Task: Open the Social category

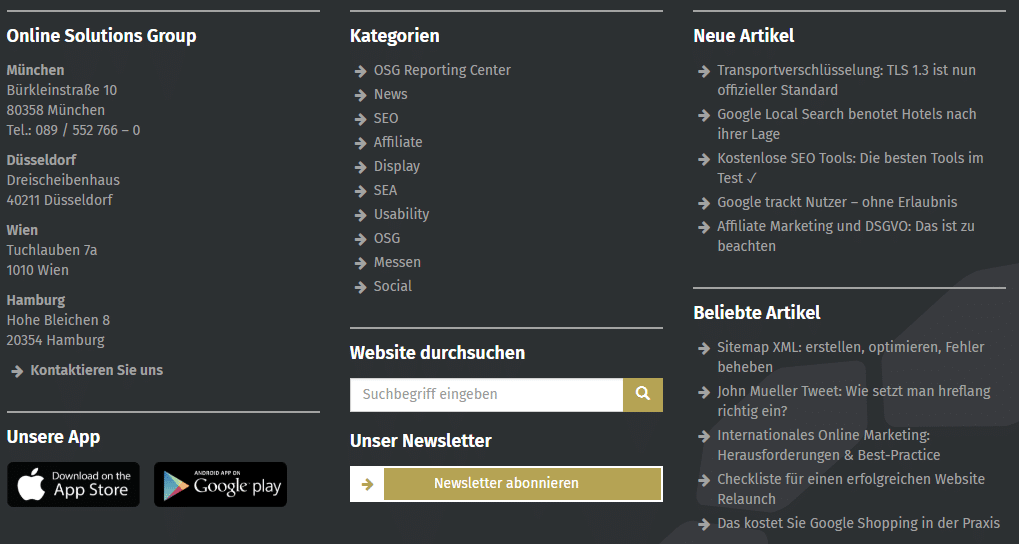Action: [x=393, y=287]
